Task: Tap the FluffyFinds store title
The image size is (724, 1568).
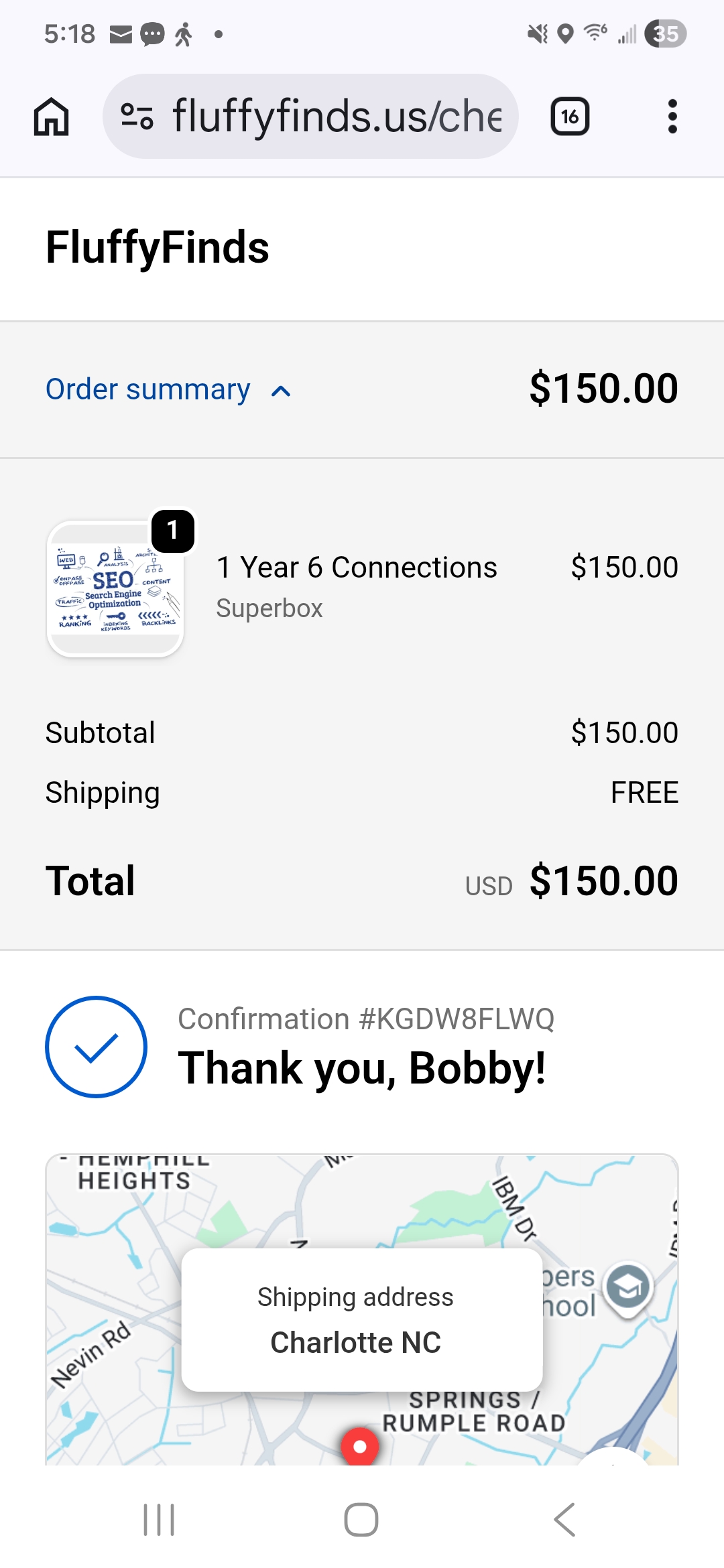Action: [x=158, y=247]
